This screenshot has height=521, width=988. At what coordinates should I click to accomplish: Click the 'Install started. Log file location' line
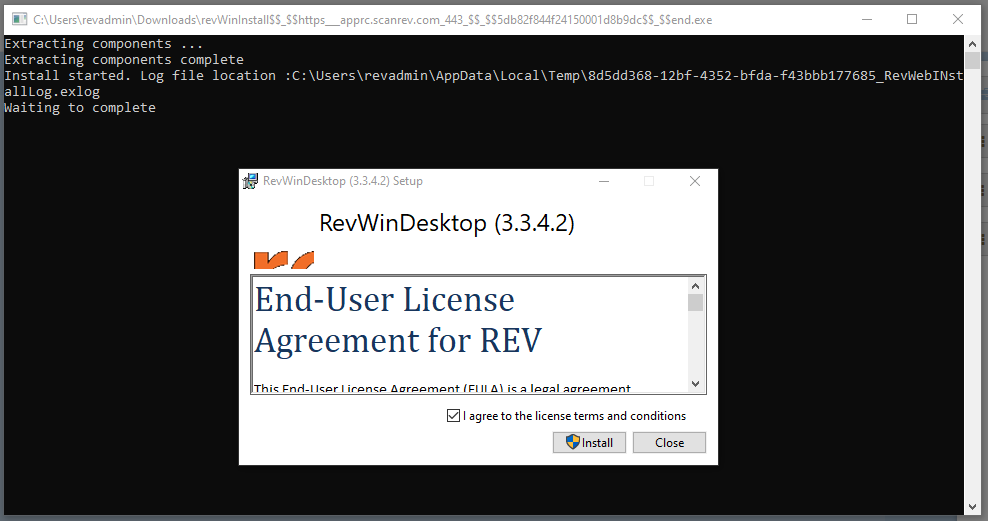click(484, 84)
